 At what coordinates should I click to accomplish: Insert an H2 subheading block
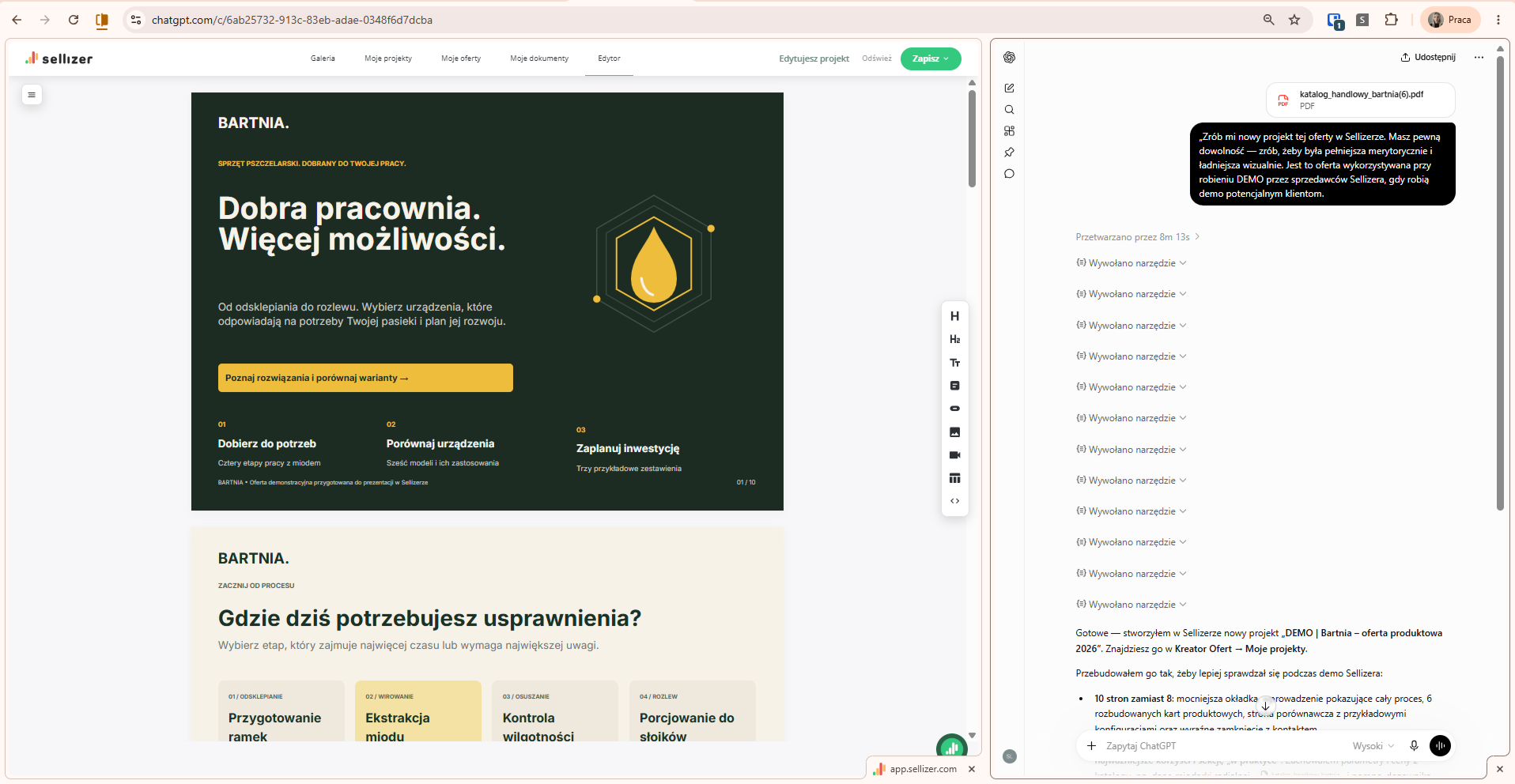coord(954,339)
